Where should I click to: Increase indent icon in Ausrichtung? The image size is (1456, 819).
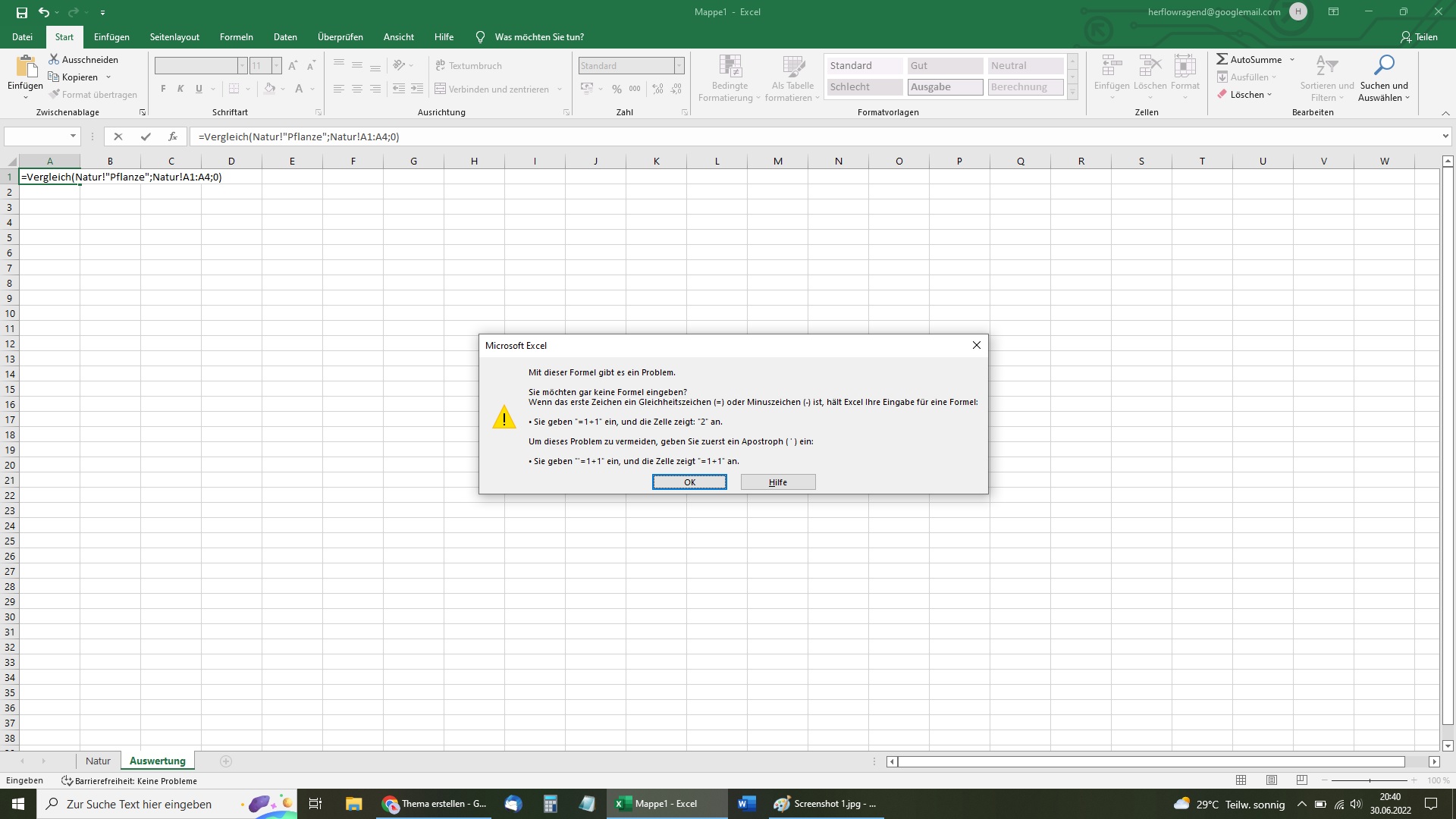point(417,89)
